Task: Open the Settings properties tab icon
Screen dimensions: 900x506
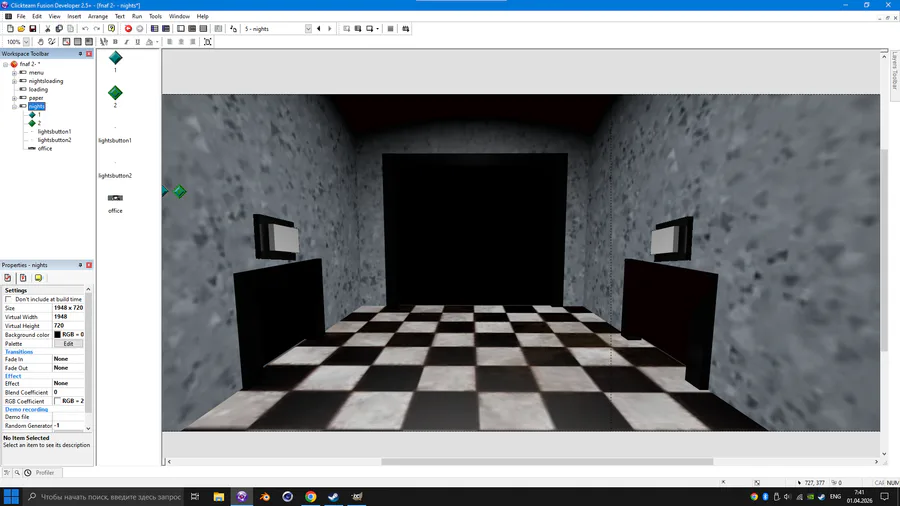Action: [x=7, y=278]
